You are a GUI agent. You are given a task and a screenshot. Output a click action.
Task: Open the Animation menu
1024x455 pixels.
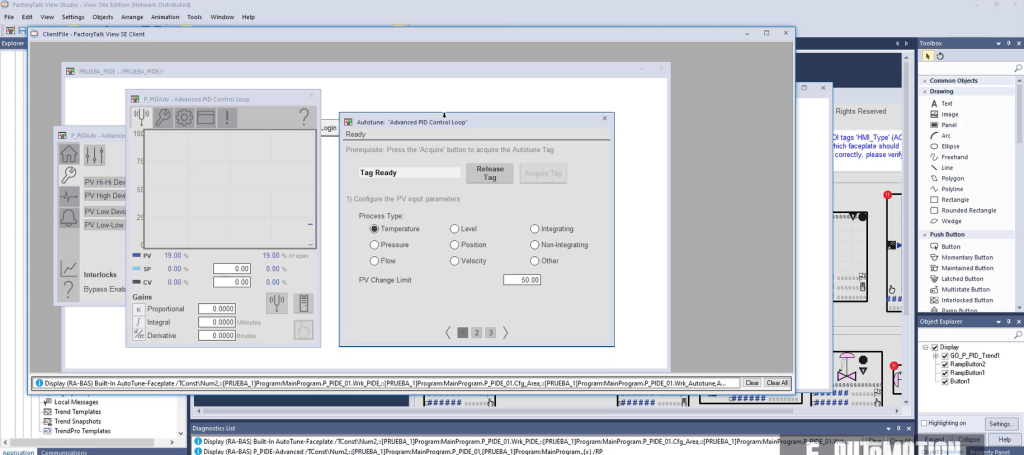click(x=166, y=17)
